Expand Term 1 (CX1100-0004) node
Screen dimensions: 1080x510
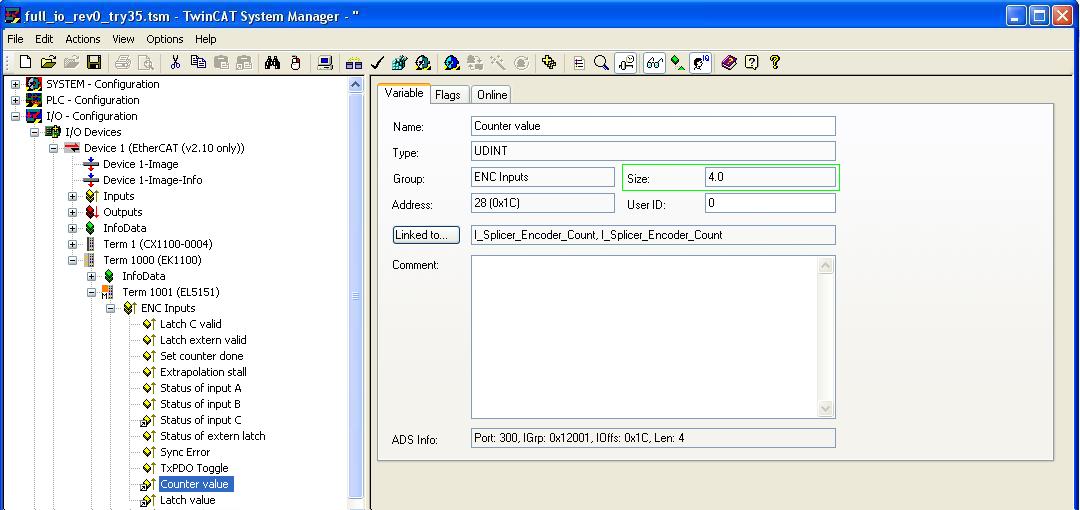(x=72, y=244)
